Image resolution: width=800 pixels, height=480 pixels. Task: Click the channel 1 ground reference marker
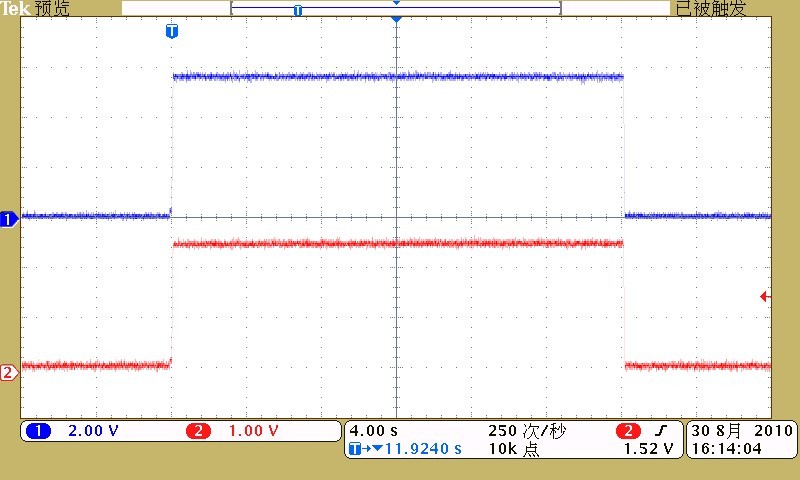point(8,219)
